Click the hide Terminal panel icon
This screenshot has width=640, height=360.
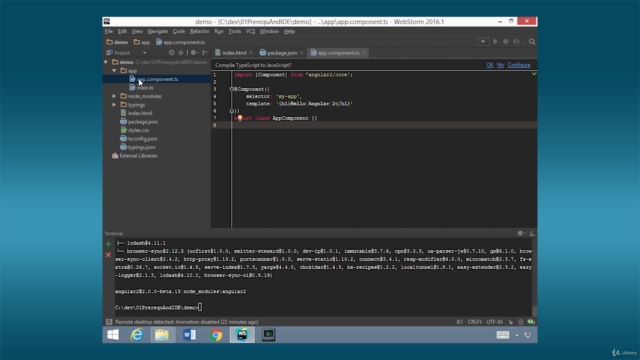(532, 233)
